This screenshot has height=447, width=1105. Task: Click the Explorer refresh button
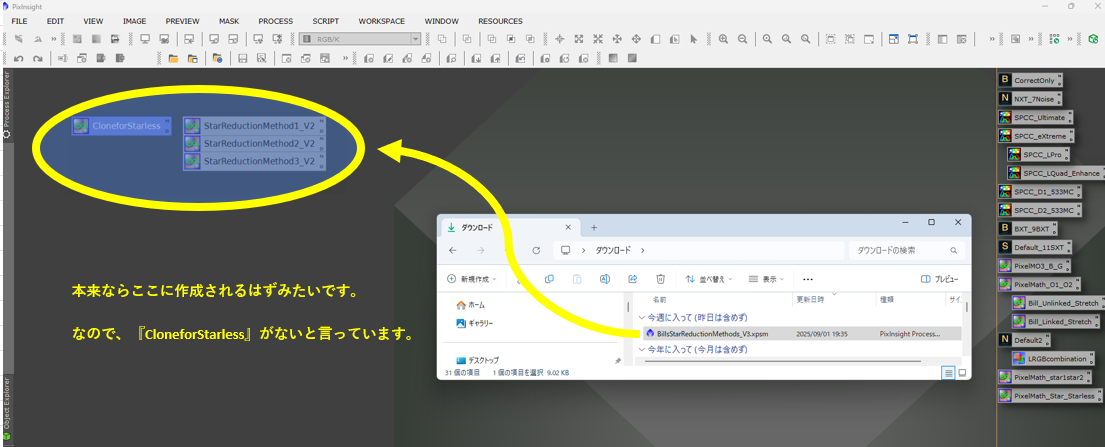point(536,250)
